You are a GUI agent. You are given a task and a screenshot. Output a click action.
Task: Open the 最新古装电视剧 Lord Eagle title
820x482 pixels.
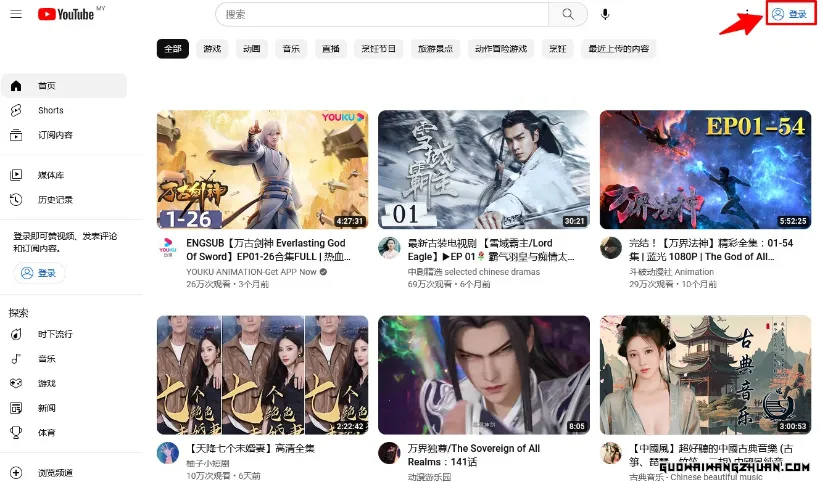pos(491,250)
